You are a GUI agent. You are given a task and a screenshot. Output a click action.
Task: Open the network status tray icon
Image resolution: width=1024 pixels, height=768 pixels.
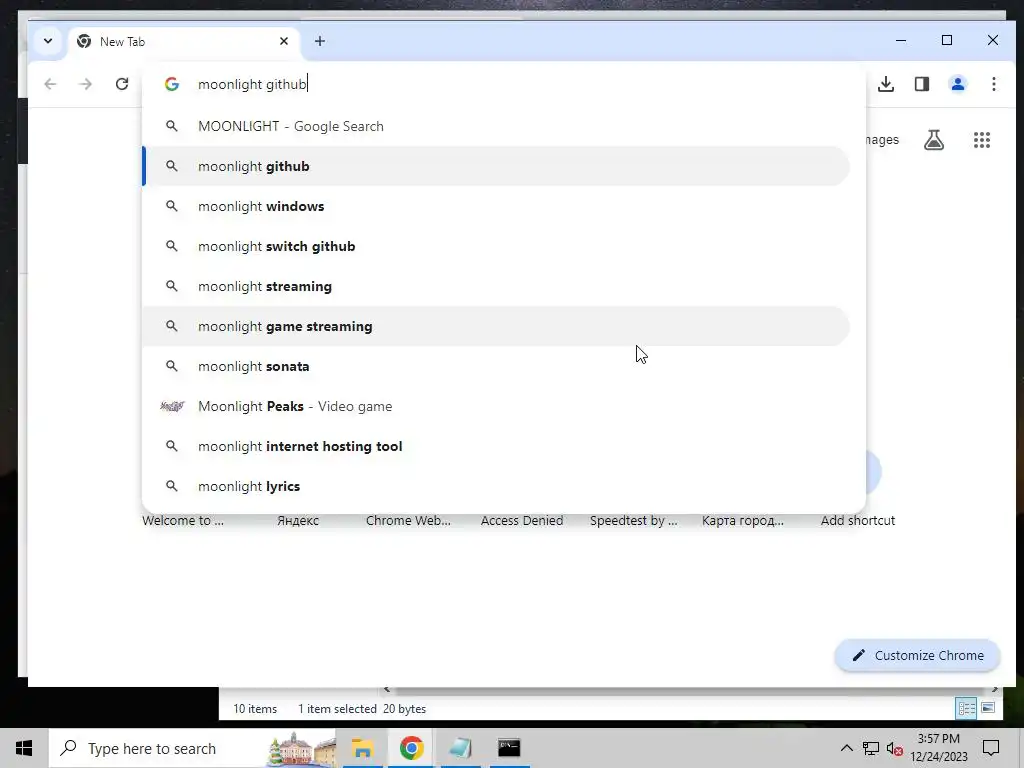(x=871, y=748)
